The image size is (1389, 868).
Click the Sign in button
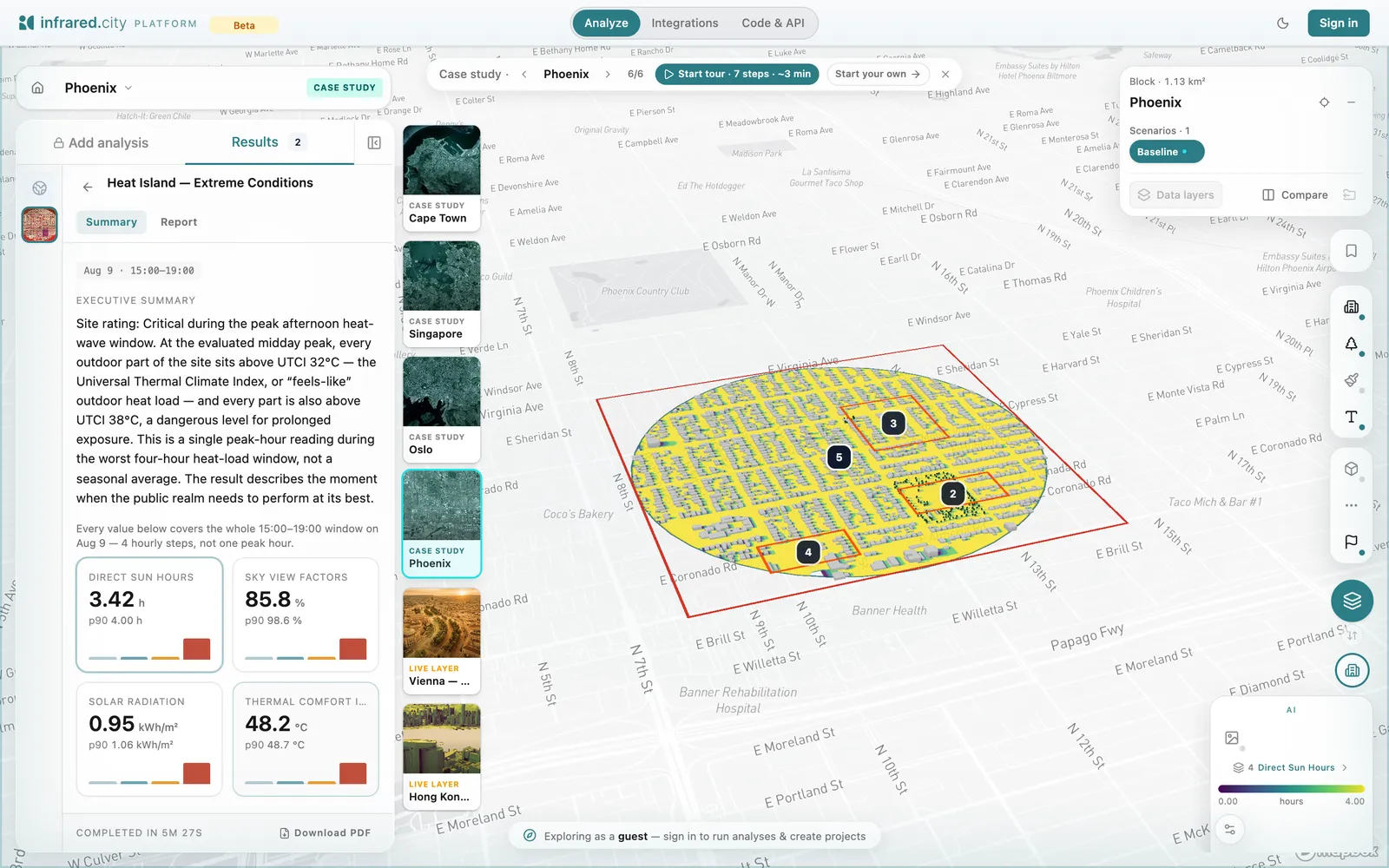click(x=1338, y=23)
